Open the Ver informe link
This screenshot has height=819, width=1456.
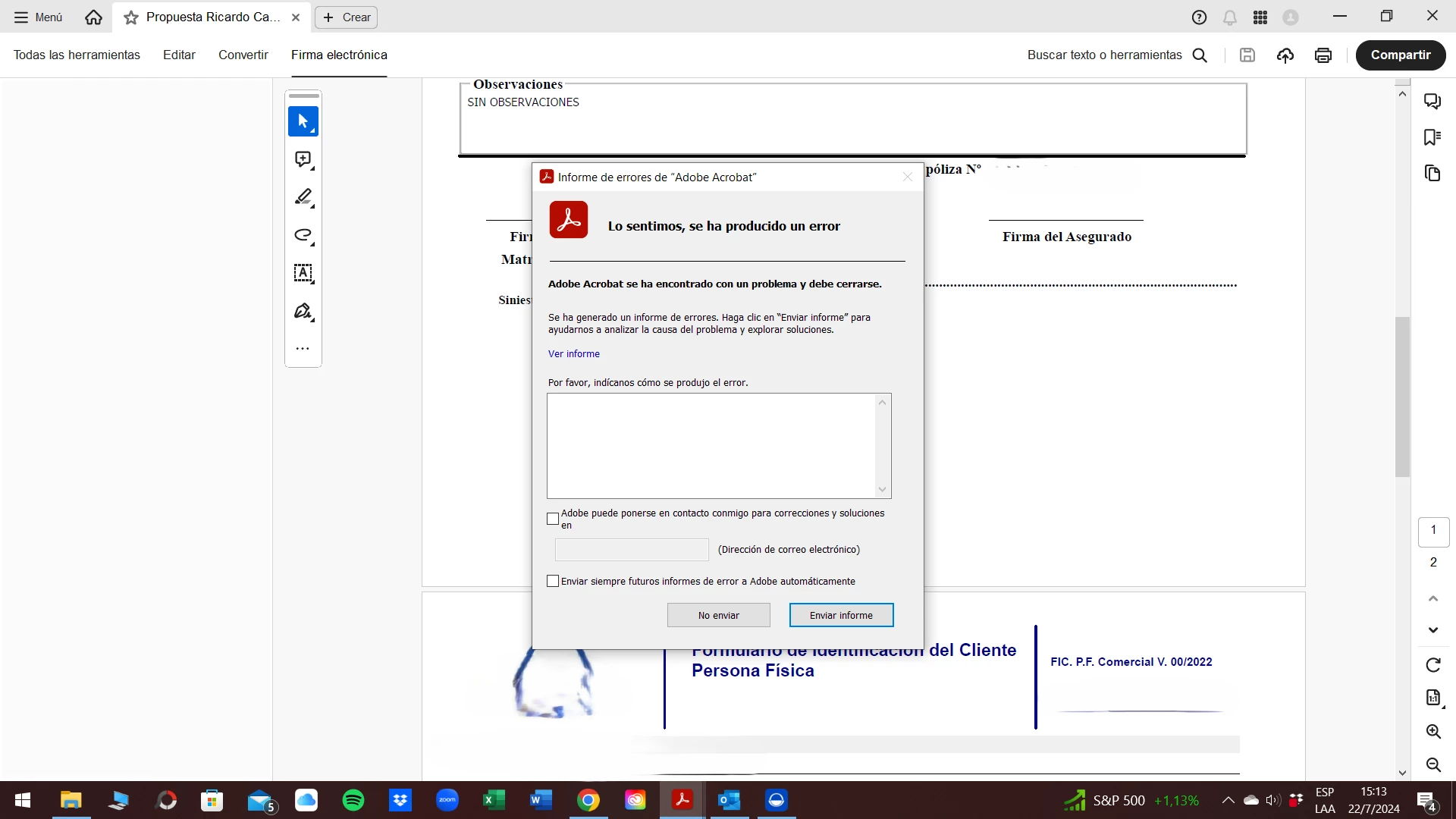point(573,354)
